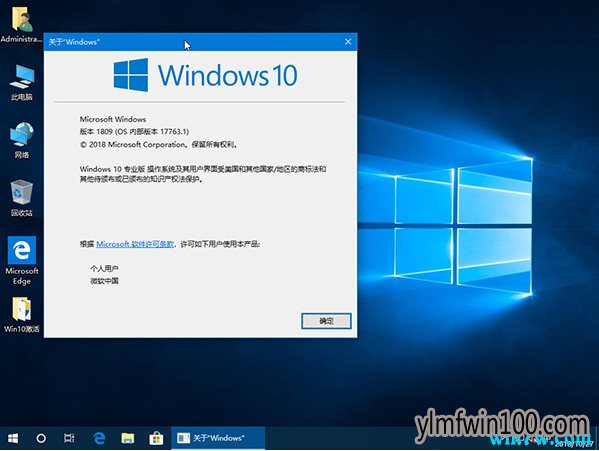Viewport: 599px width, 451px height.
Task: Click the 'Microsoft Windows' heading text
Action: pos(113,119)
